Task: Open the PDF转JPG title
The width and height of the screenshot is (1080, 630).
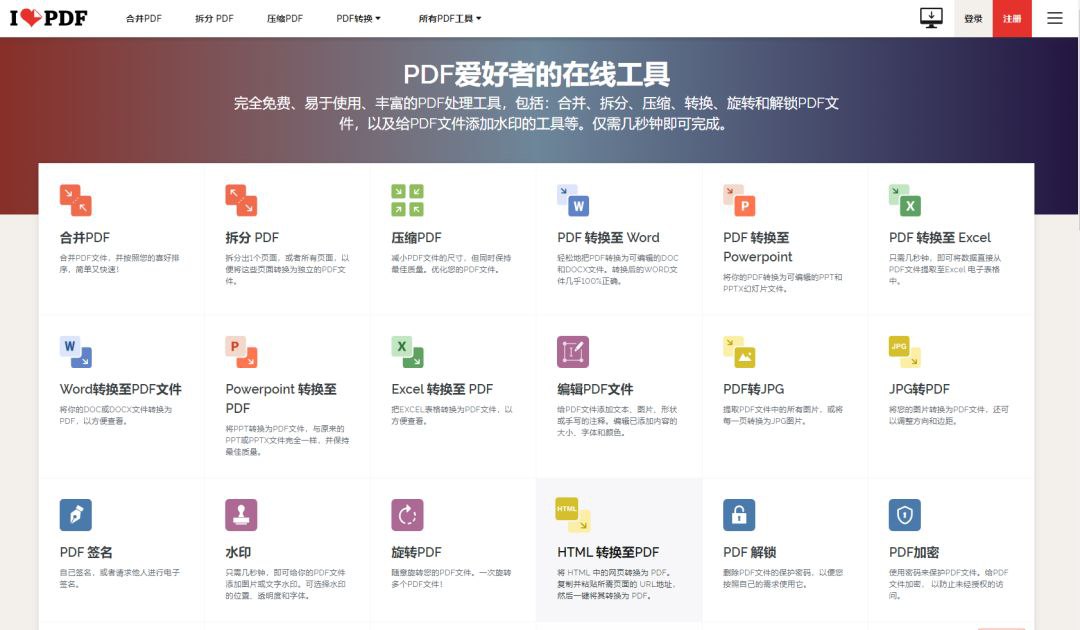Action: pyautogui.click(x=754, y=389)
